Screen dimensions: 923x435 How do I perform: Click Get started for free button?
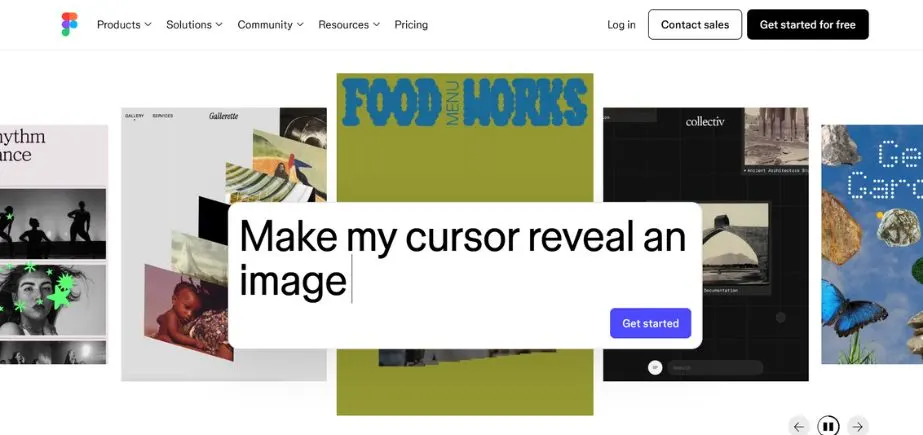808,25
